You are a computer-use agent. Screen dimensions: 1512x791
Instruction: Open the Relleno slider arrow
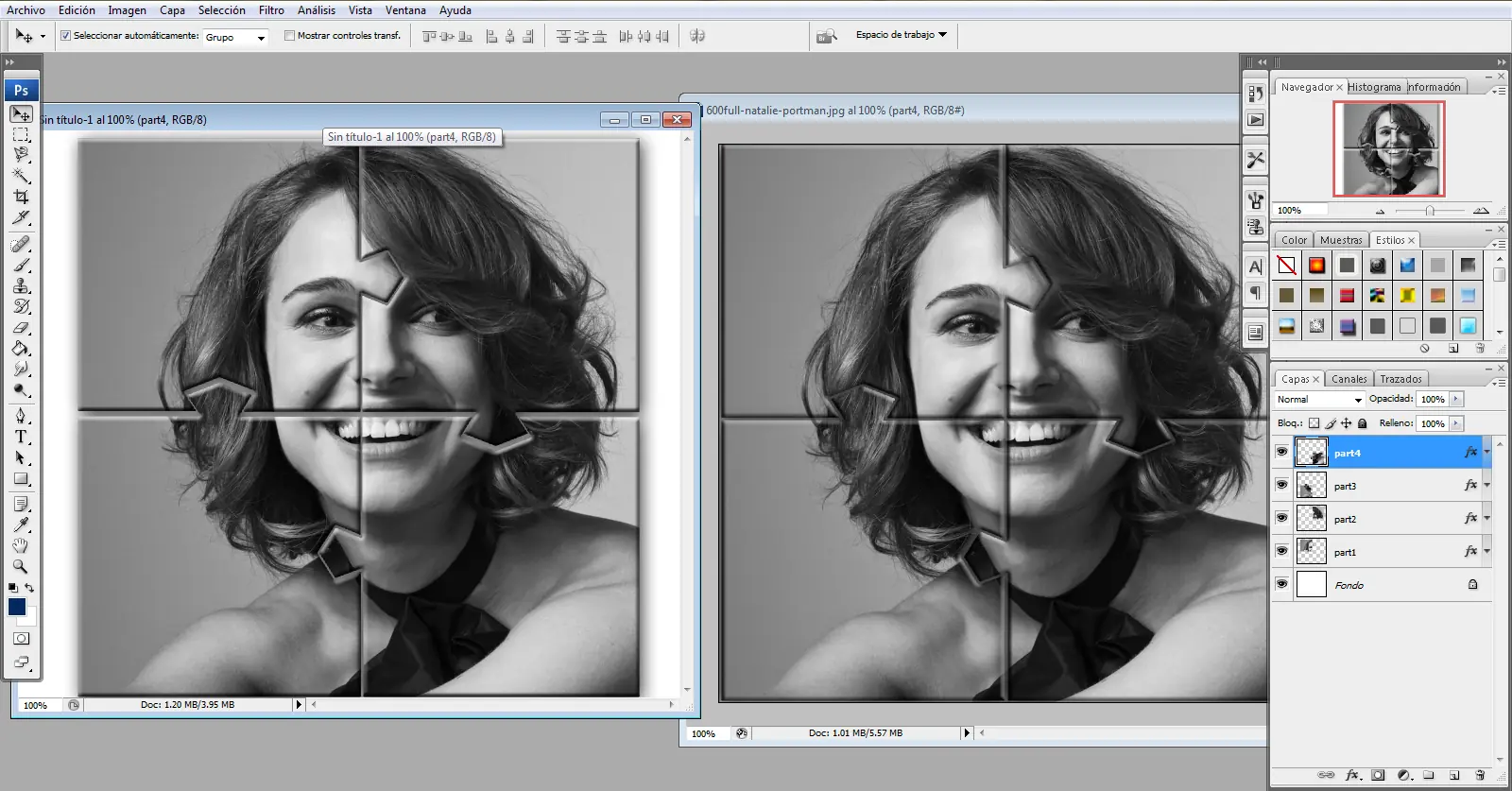pyautogui.click(x=1456, y=423)
